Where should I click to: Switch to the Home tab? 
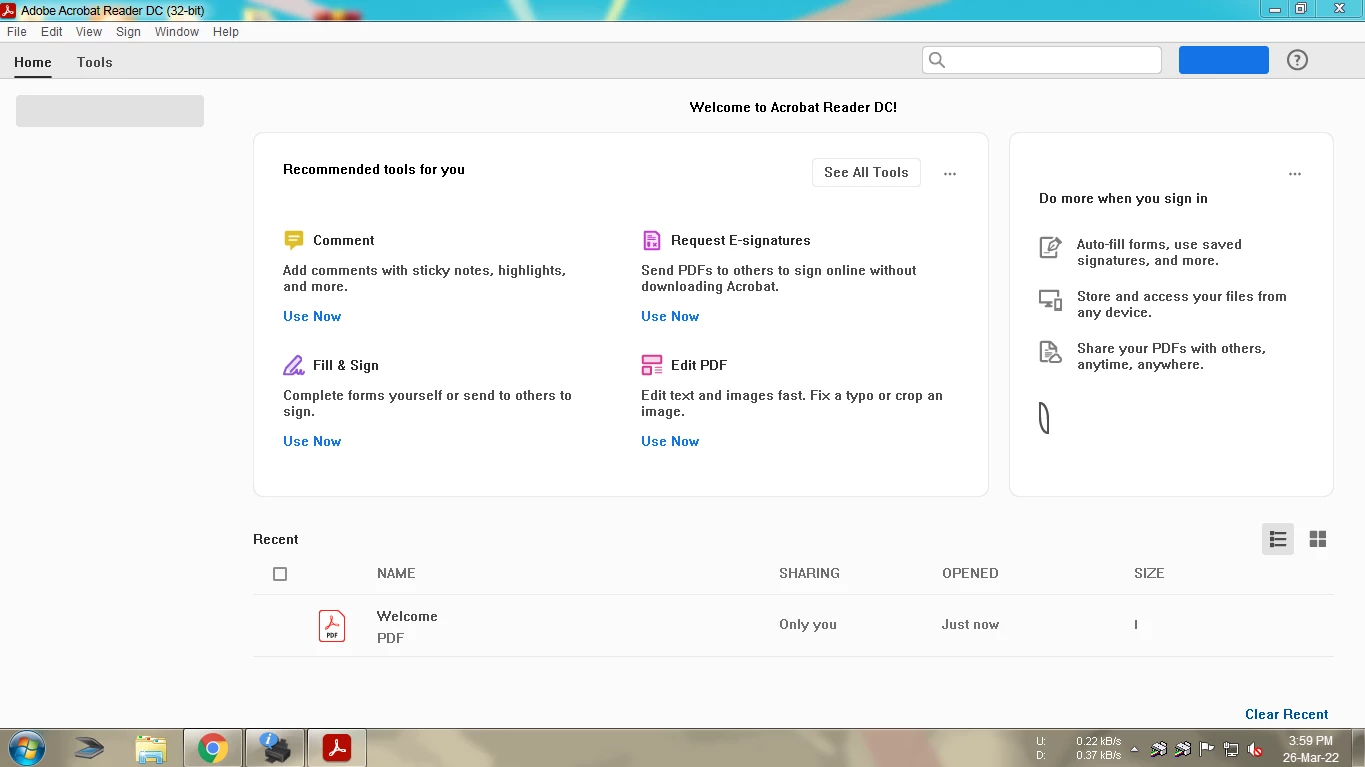coord(33,62)
